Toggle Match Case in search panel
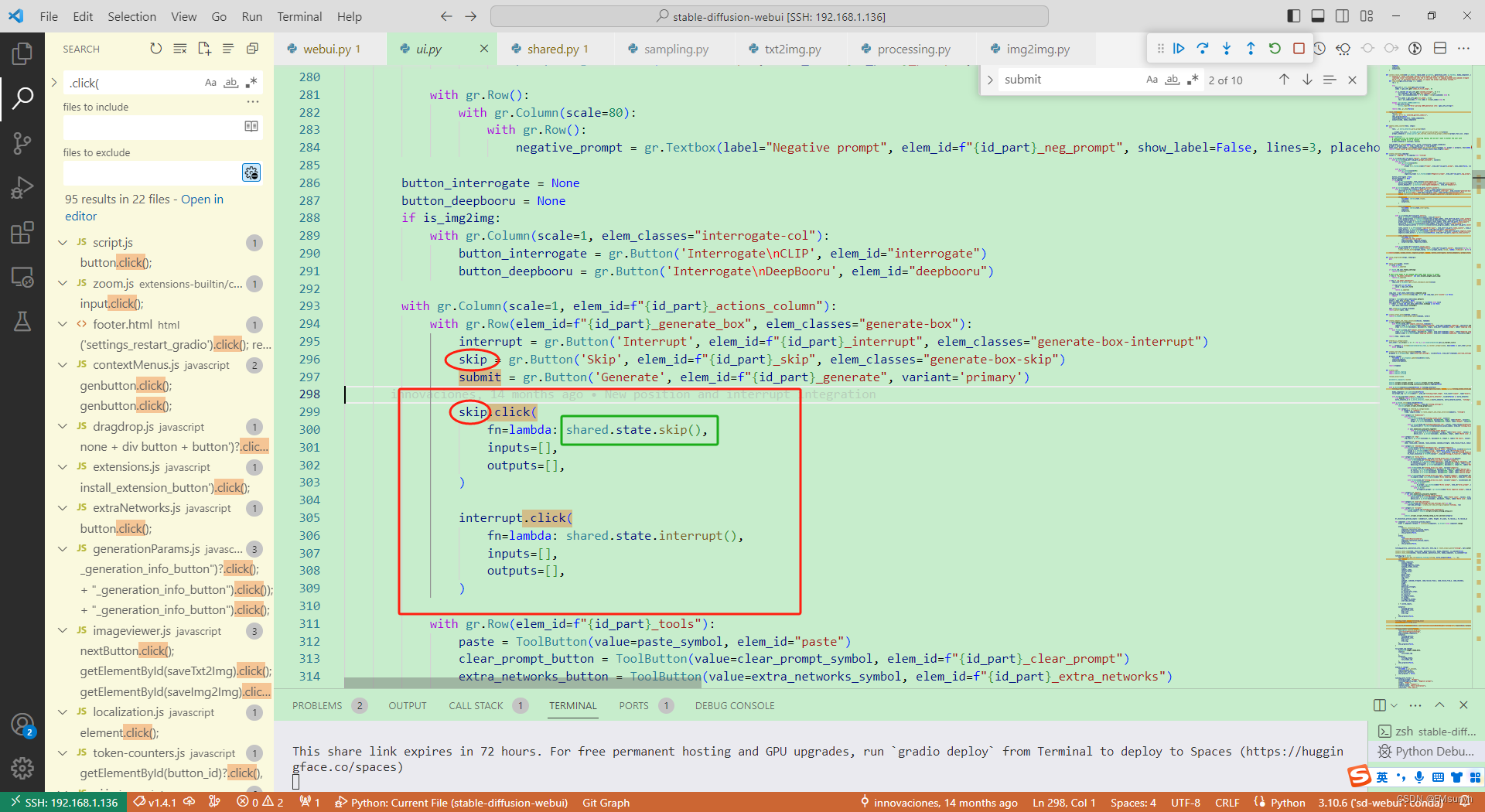Image resolution: width=1485 pixels, height=812 pixels. [x=210, y=83]
